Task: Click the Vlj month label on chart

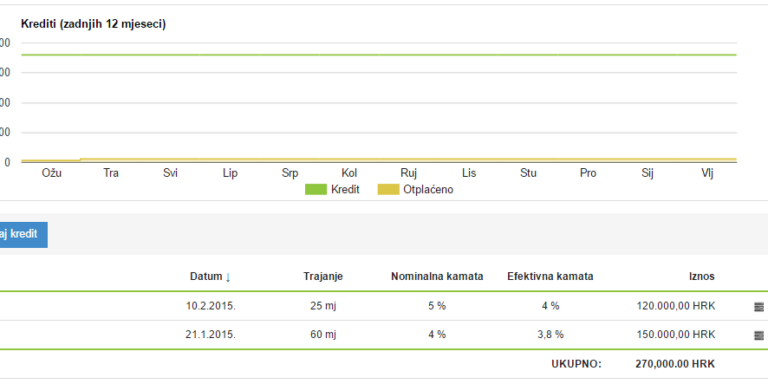Action: click(x=707, y=173)
